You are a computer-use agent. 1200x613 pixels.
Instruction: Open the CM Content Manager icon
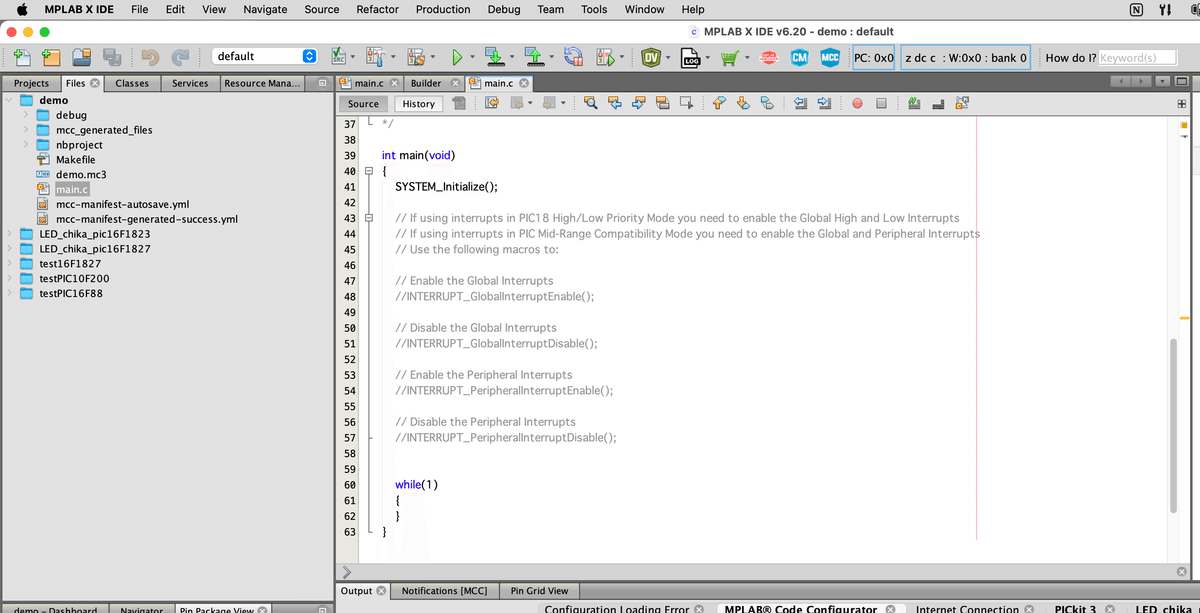point(799,57)
